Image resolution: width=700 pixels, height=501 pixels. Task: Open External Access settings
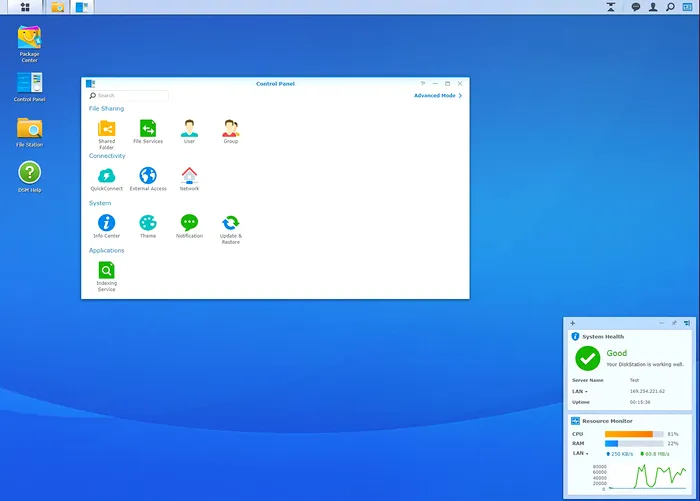pyautogui.click(x=148, y=179)
